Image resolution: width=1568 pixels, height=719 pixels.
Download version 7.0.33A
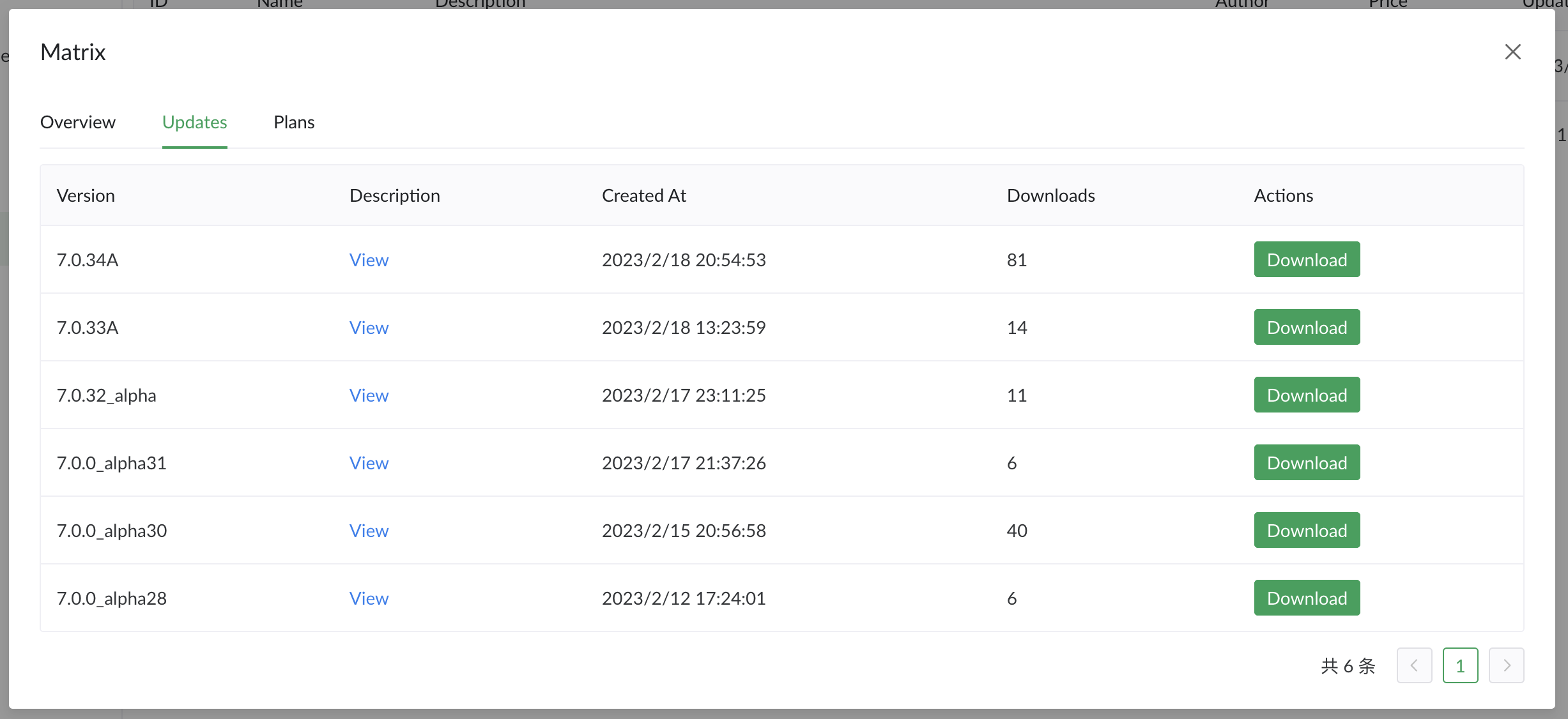[1307, 327]
